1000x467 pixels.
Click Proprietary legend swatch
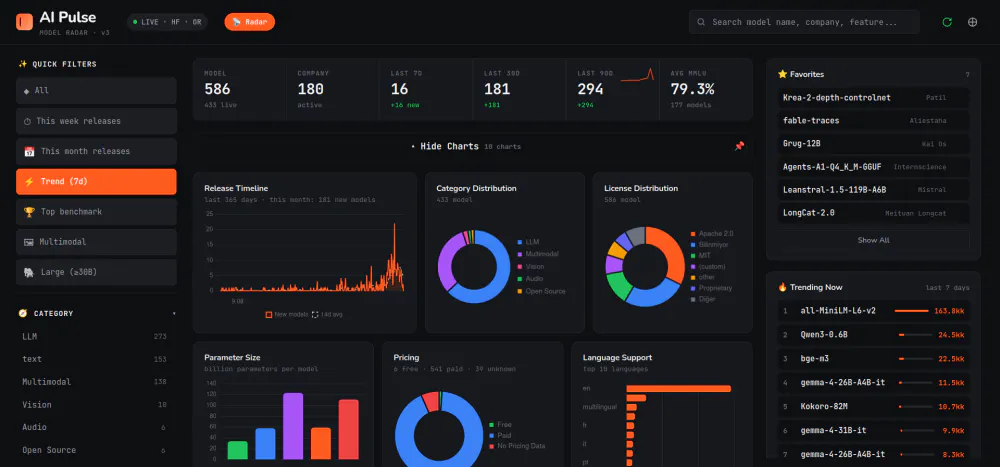coord(693,288)
